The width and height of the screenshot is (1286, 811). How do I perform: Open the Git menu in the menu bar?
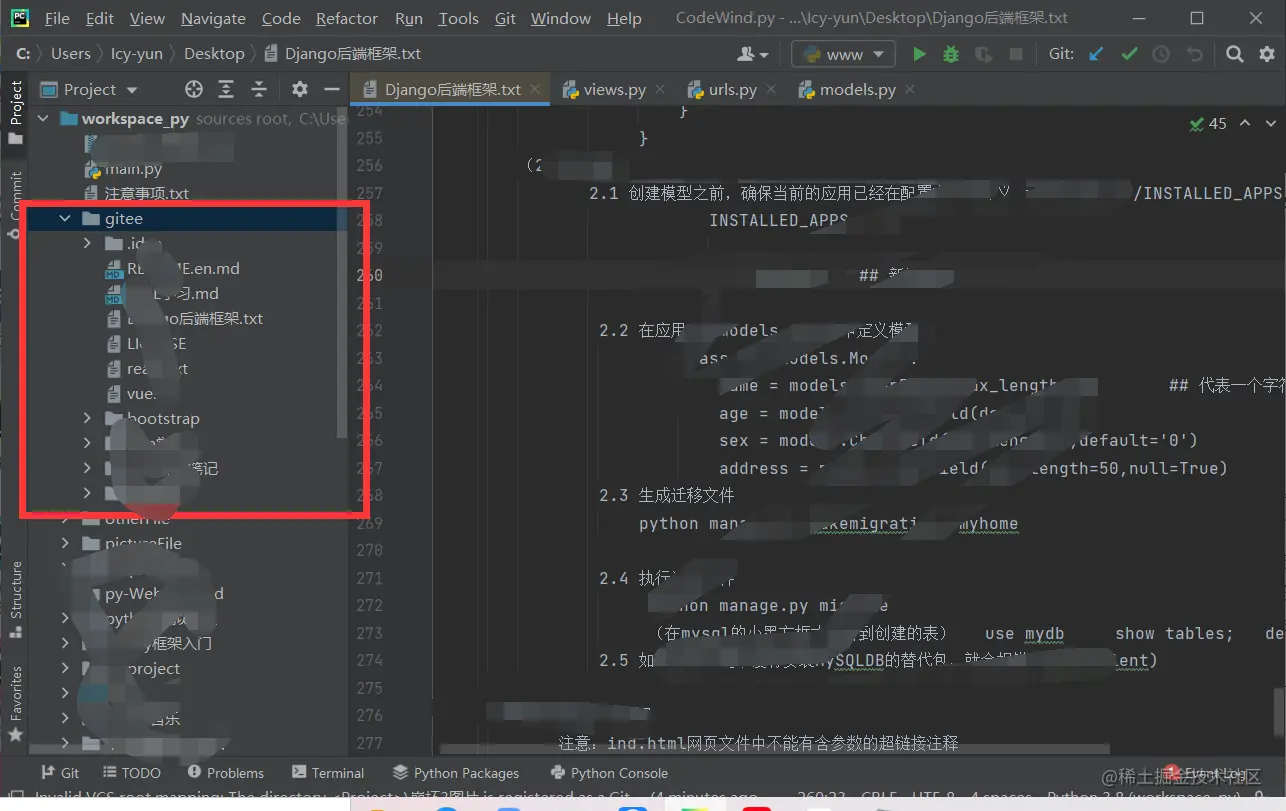pos(506,18)
